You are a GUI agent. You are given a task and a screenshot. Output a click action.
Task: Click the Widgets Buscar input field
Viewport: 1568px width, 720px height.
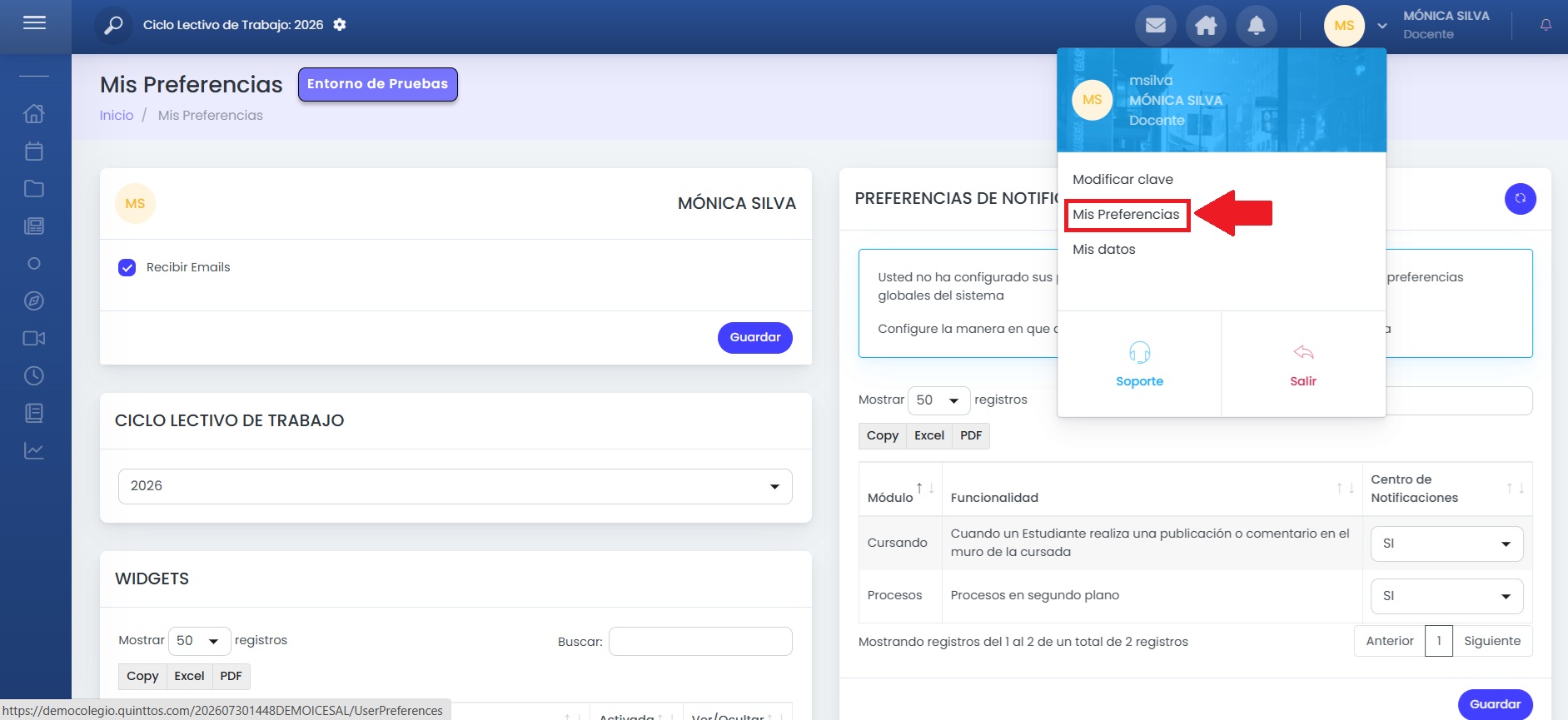pyautogui.click(x=700, y=642)
